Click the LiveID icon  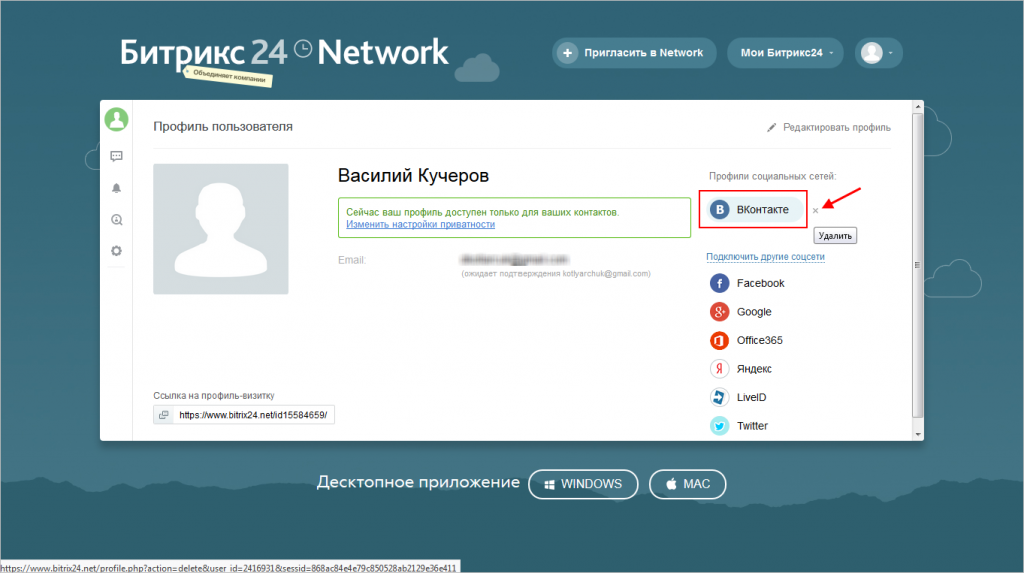[x=719, y=397]
